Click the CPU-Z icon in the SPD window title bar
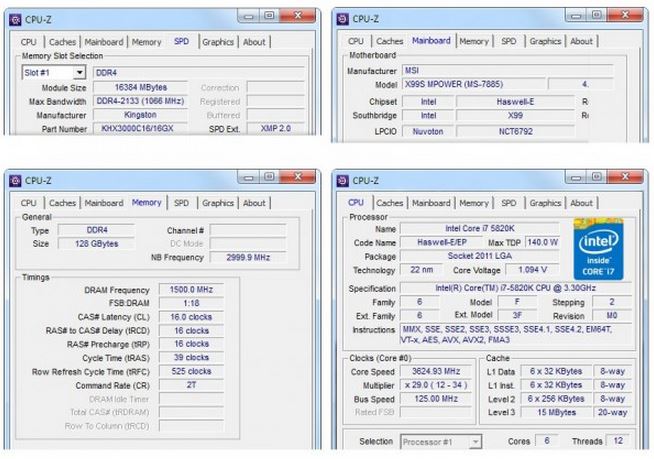The image size is (654, 460). pos(14,17)
